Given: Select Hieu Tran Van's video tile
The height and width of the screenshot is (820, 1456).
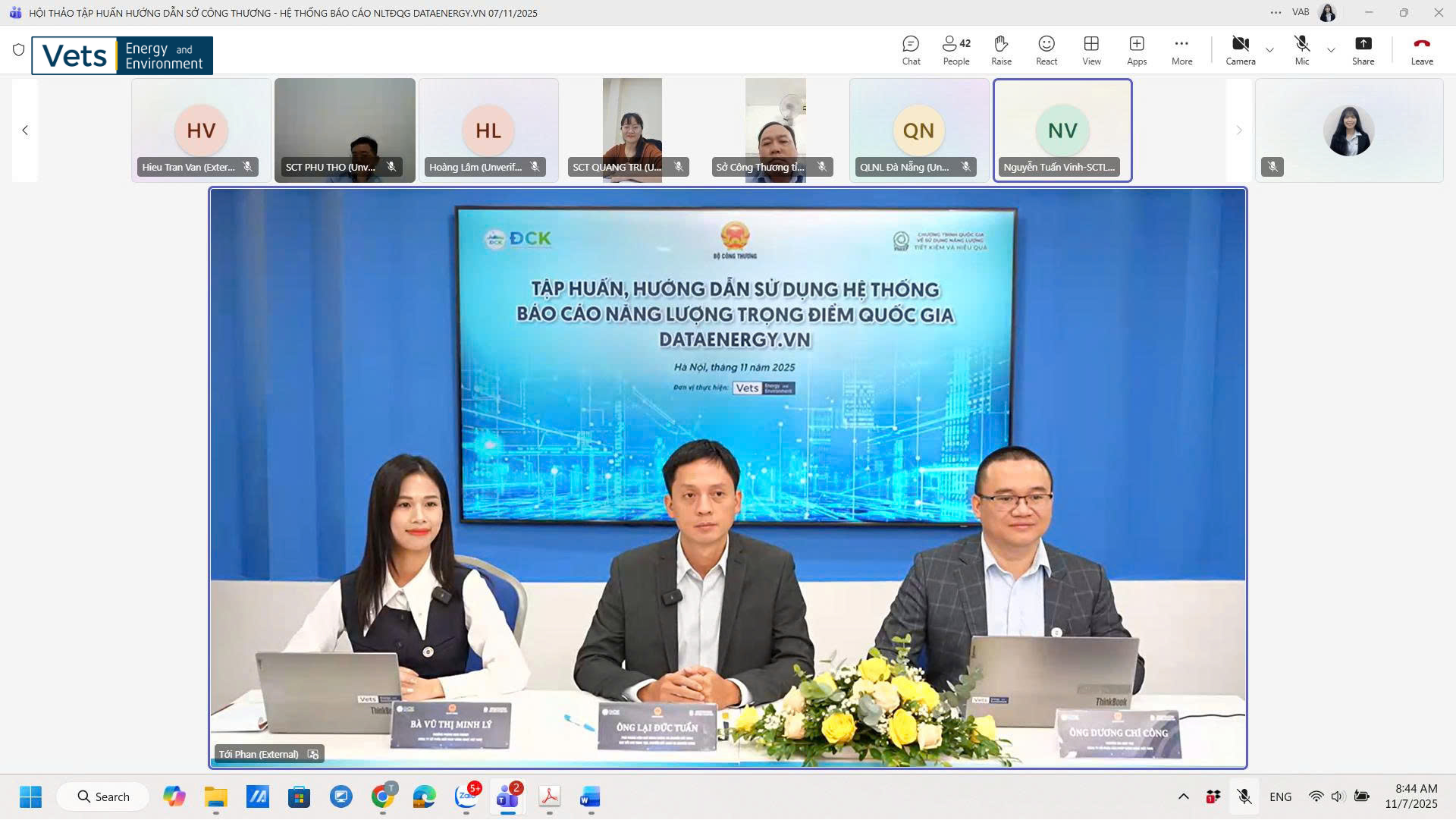Looking at the screenshot, I should pos(200,130).
